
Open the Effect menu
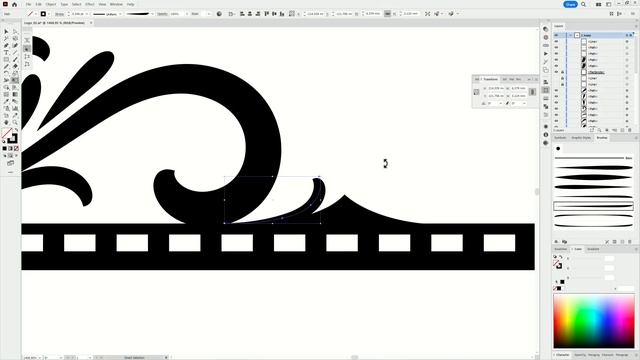tap(90, 4)
